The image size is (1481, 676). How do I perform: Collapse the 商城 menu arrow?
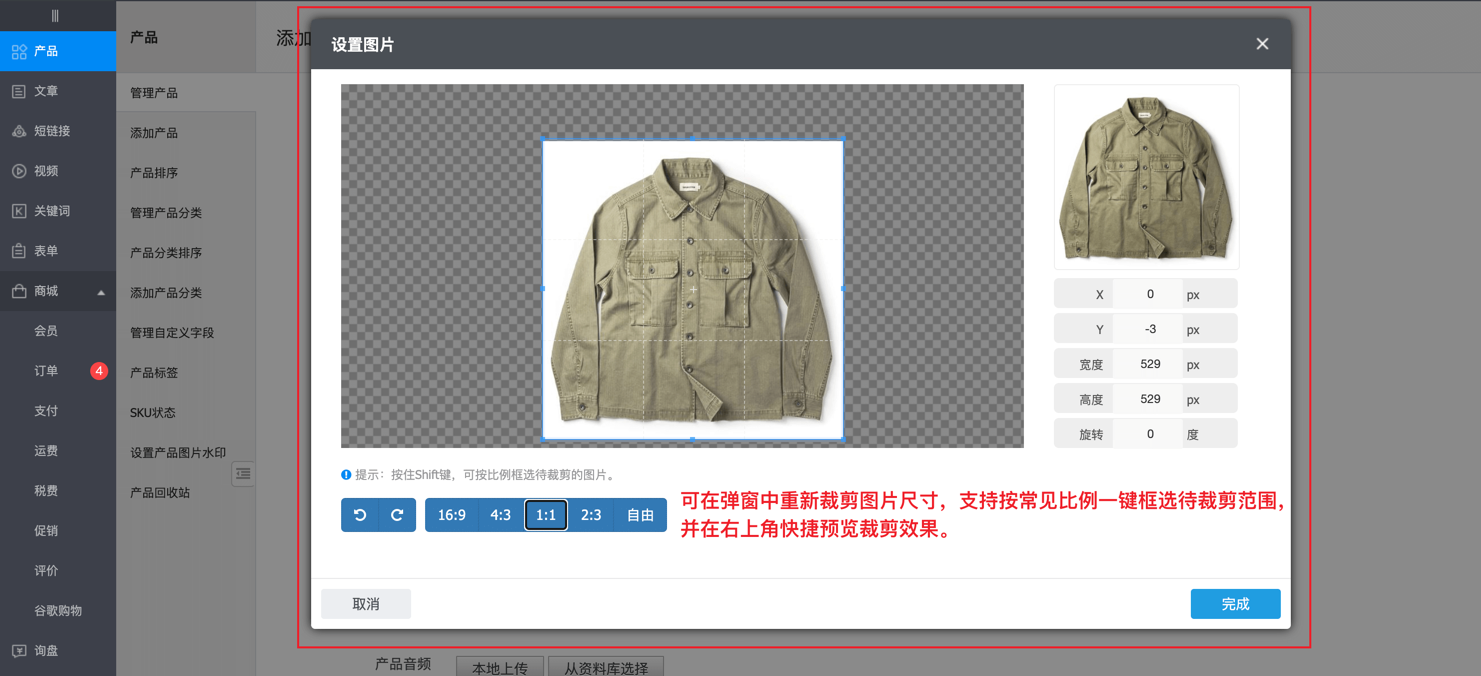(x=101, y=292)
